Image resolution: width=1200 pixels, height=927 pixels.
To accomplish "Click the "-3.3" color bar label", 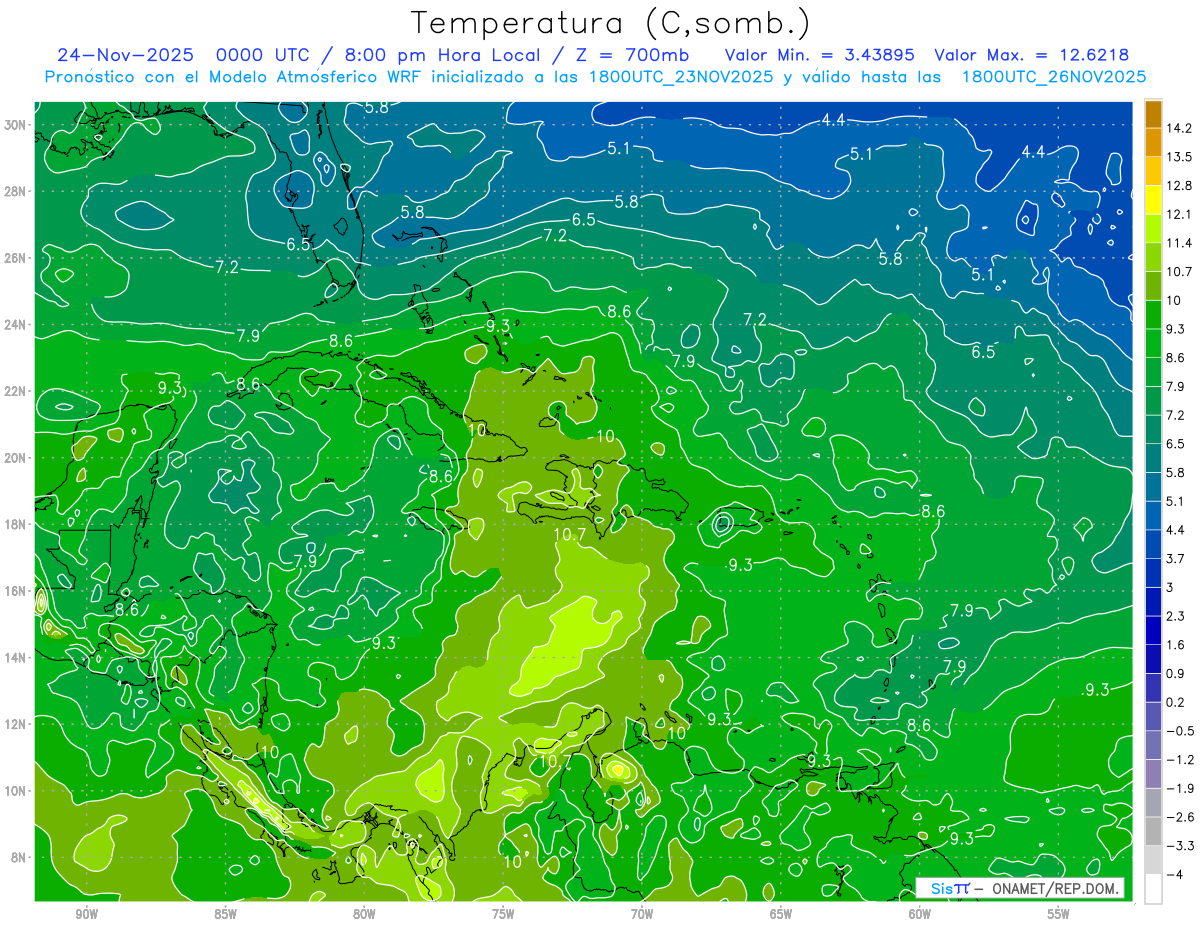I will tap(1180, 846).
